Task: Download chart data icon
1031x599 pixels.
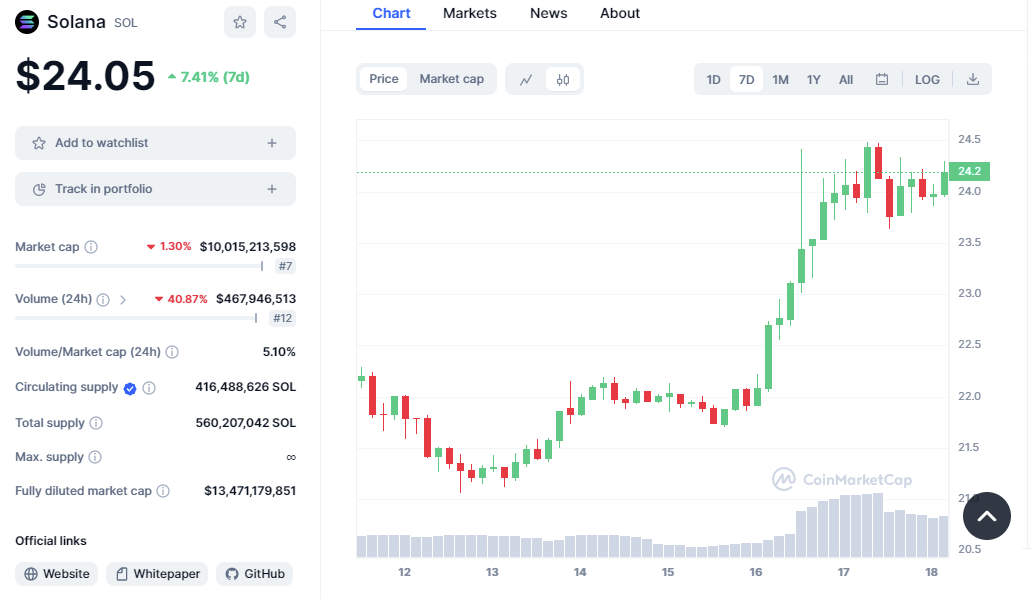Action: tap(973, 80)
